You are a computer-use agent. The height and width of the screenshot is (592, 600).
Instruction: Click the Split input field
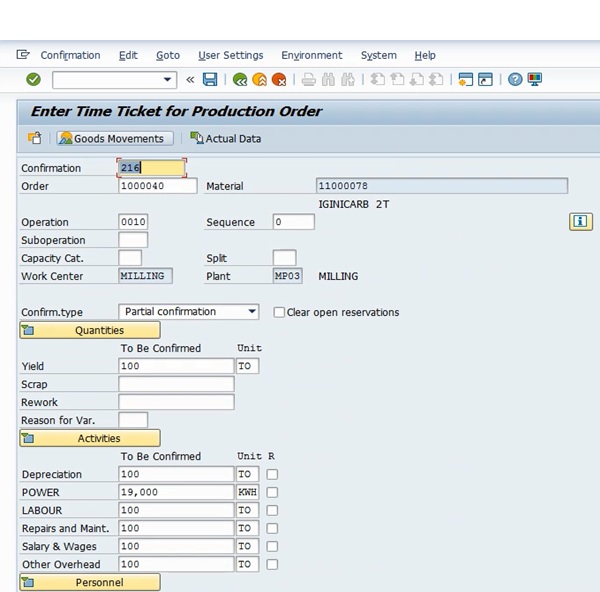284,258
